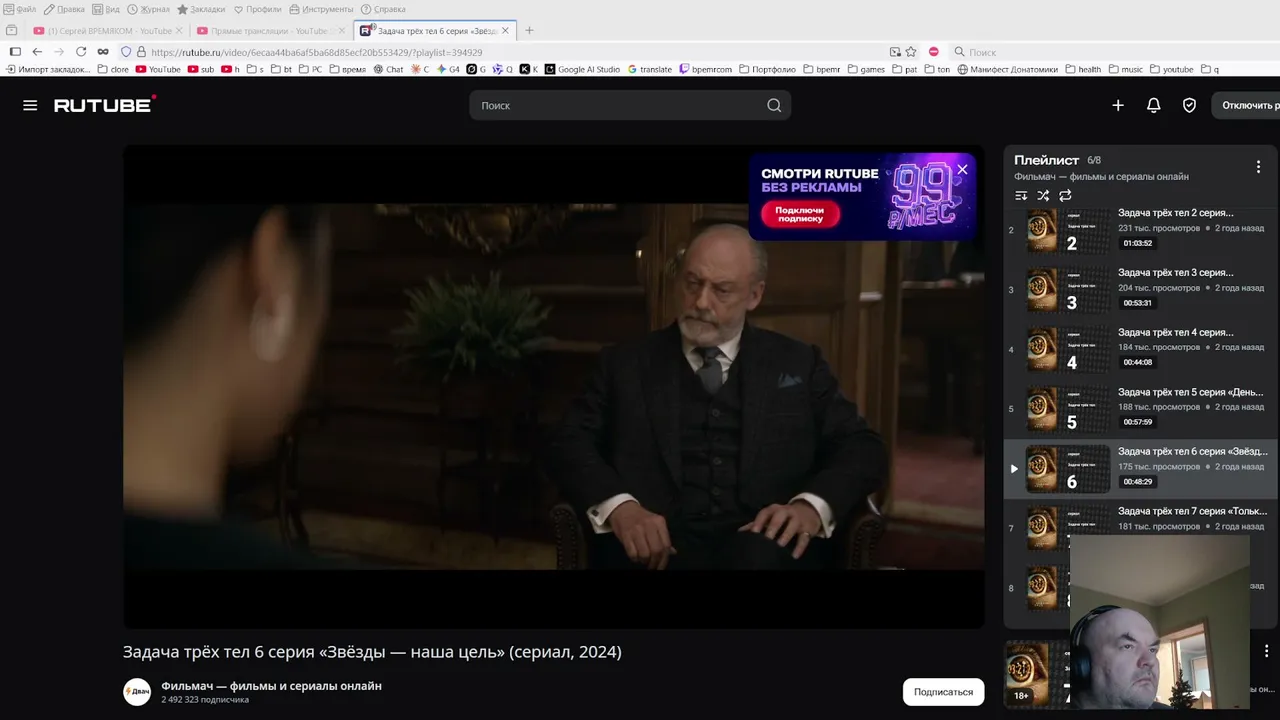Click the video player to pause playback
The height and width of the screenshot is (720, 1280).
[x=553, y=387]
